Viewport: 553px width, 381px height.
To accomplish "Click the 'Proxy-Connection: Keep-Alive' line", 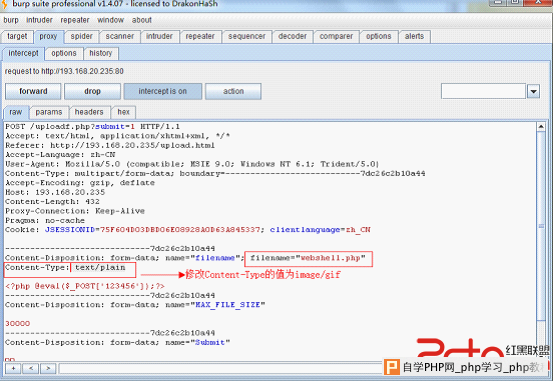I will (75, 211).
